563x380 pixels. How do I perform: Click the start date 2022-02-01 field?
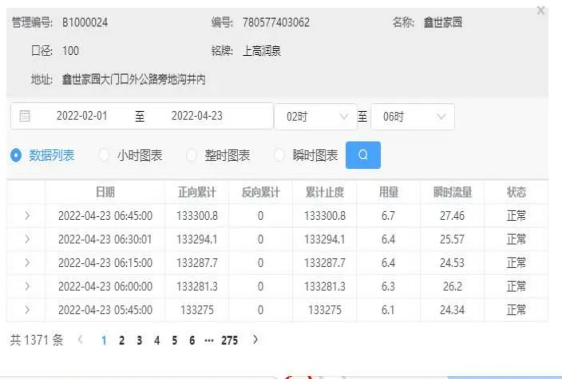82,116
